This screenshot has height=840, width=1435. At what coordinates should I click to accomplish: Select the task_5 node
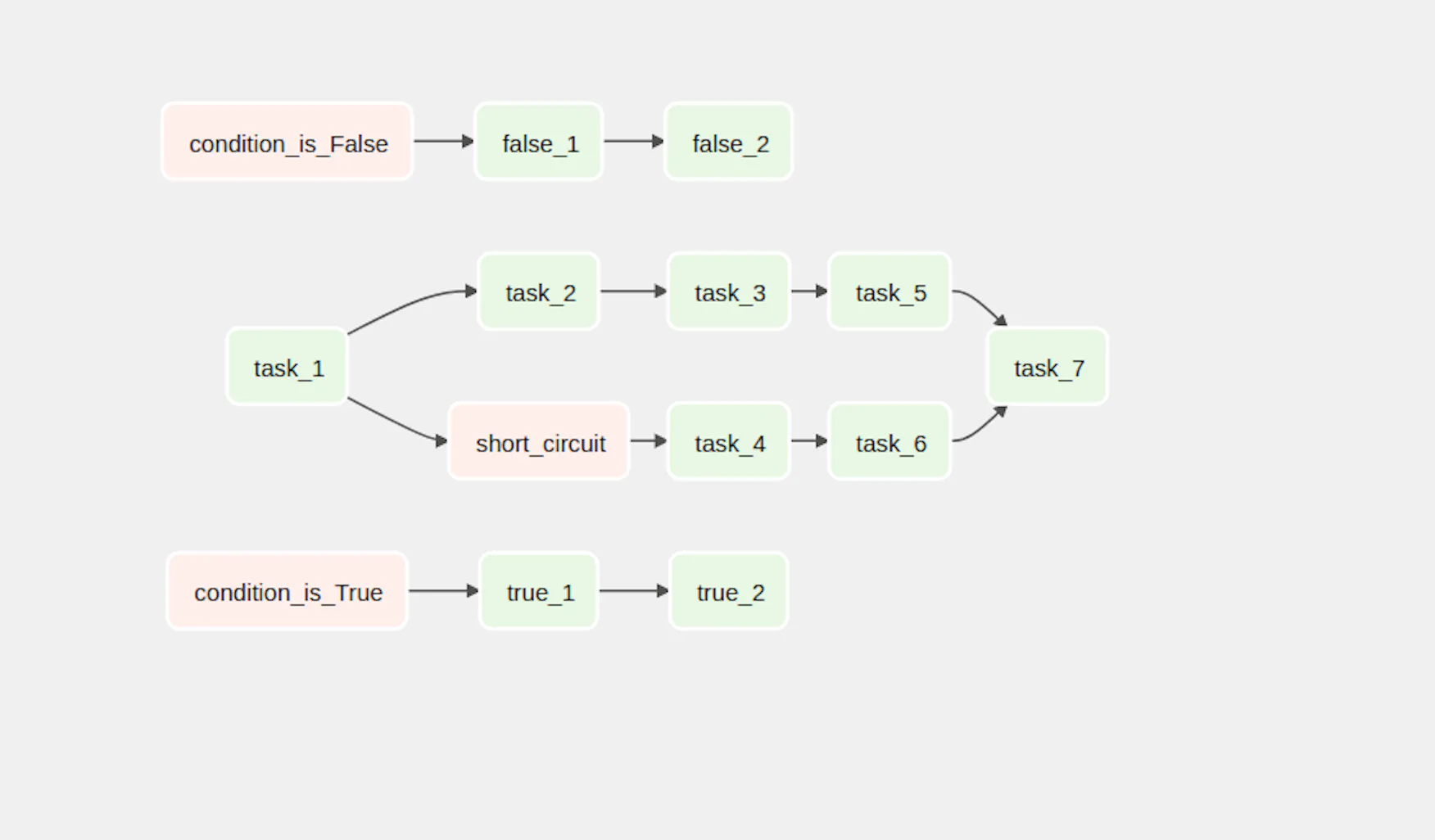click(x=890, y=291)
